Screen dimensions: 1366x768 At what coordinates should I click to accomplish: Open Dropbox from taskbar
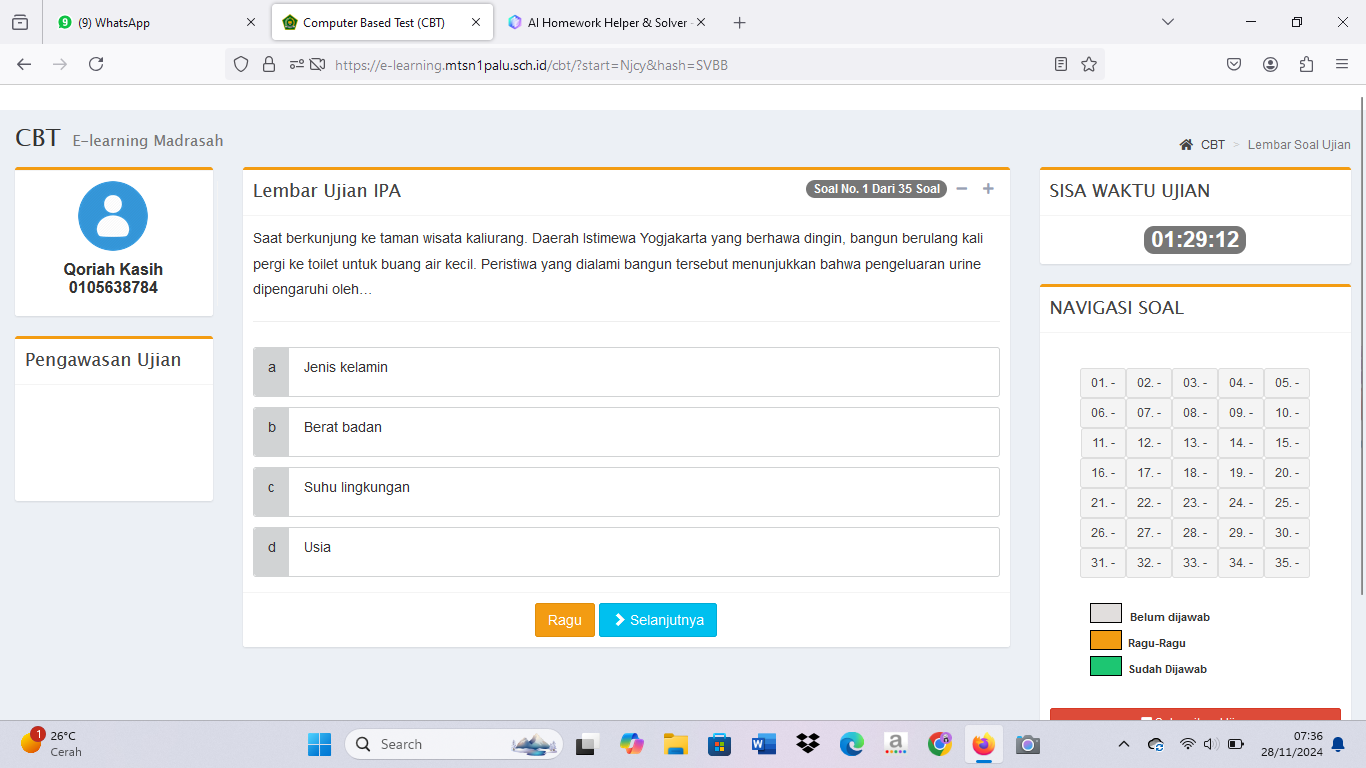(808, 744)
